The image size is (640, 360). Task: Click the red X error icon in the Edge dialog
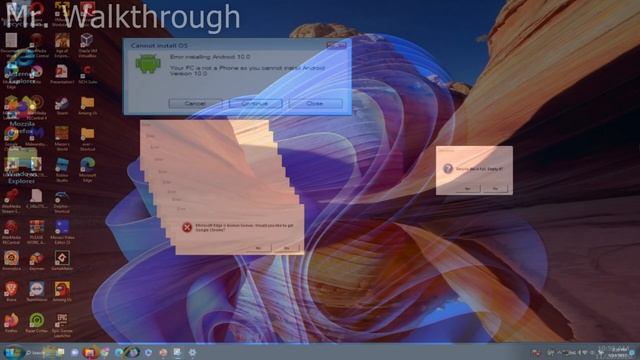pyautogui.click(x=187, y=227)
